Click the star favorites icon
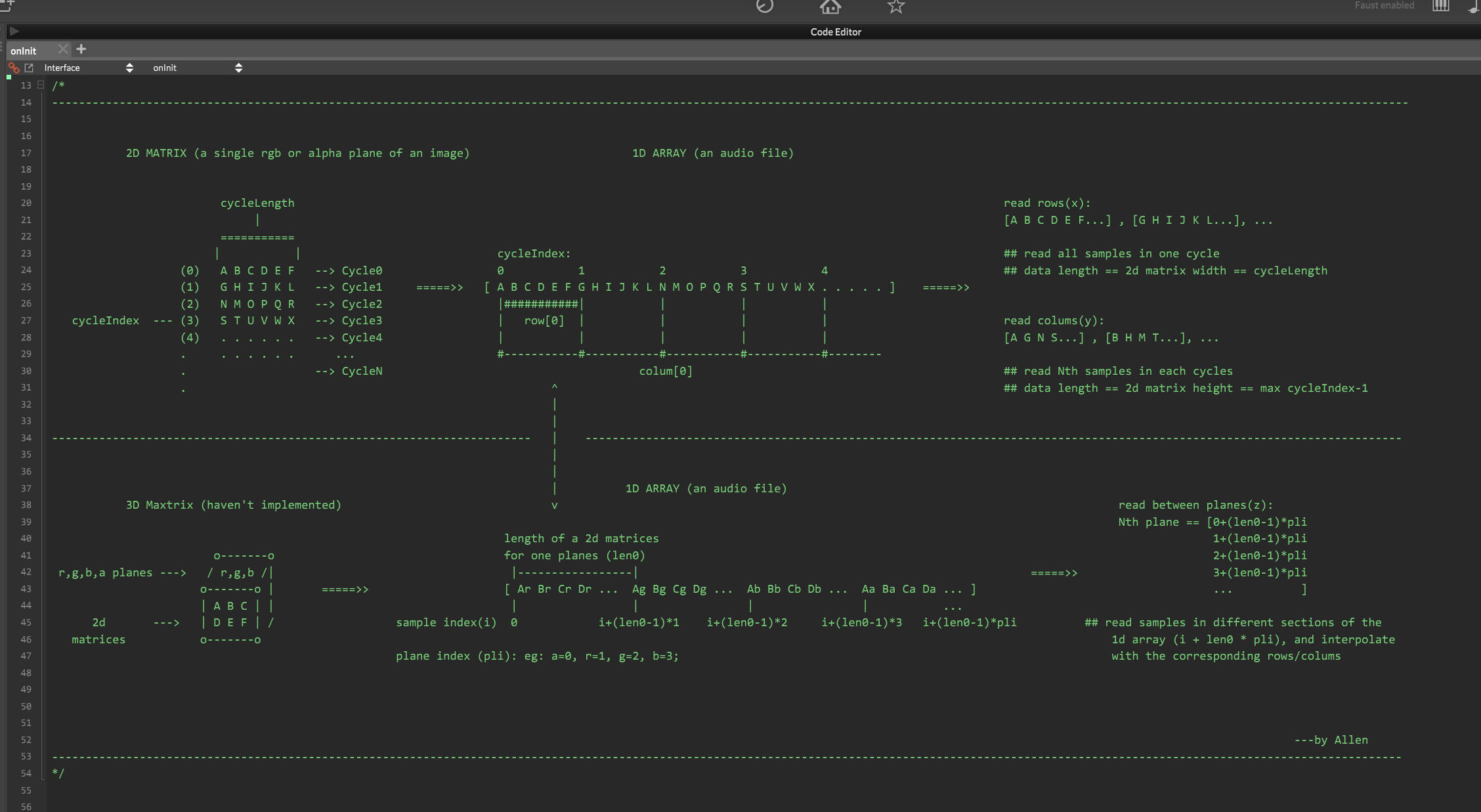Viewport: 1481px width, 812px height. [x=895, y=7]
